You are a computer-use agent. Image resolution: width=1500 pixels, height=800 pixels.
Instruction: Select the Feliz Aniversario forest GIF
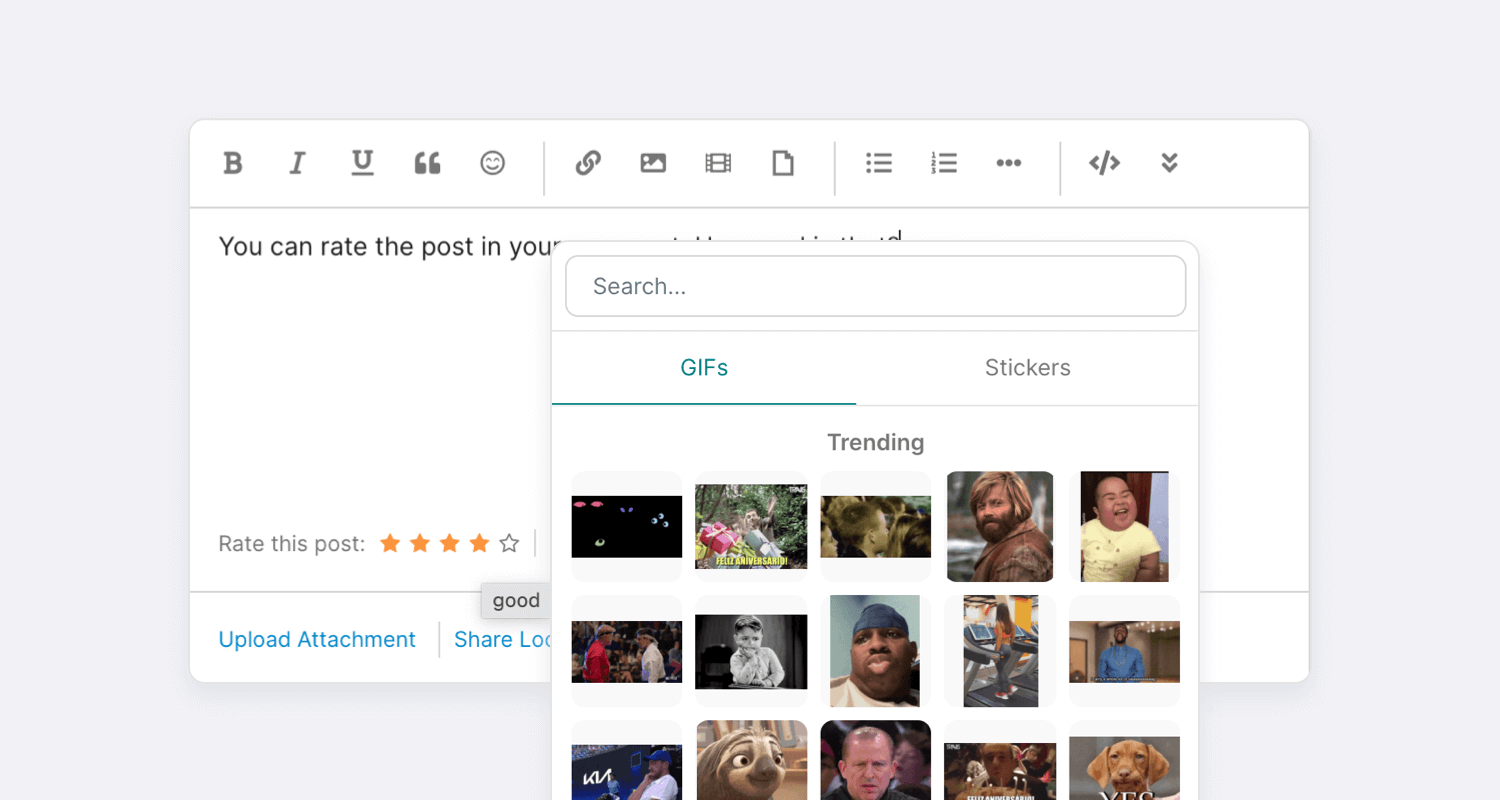click(751, 526)
